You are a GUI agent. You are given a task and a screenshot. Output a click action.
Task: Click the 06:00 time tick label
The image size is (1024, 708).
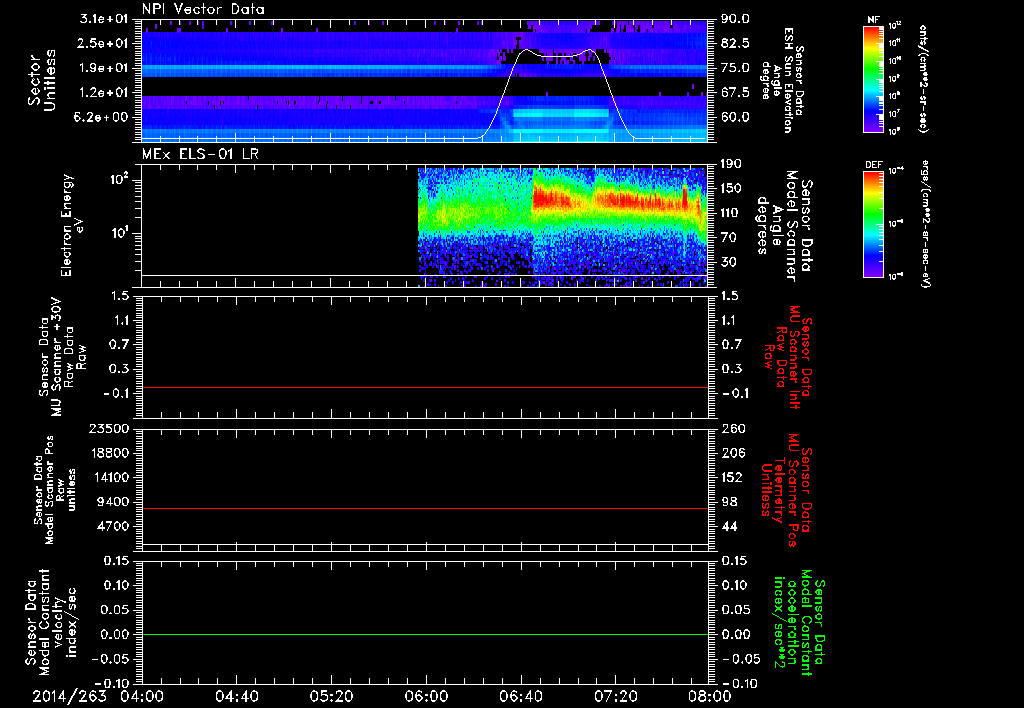pyautogui.click(x=426, y=696)
